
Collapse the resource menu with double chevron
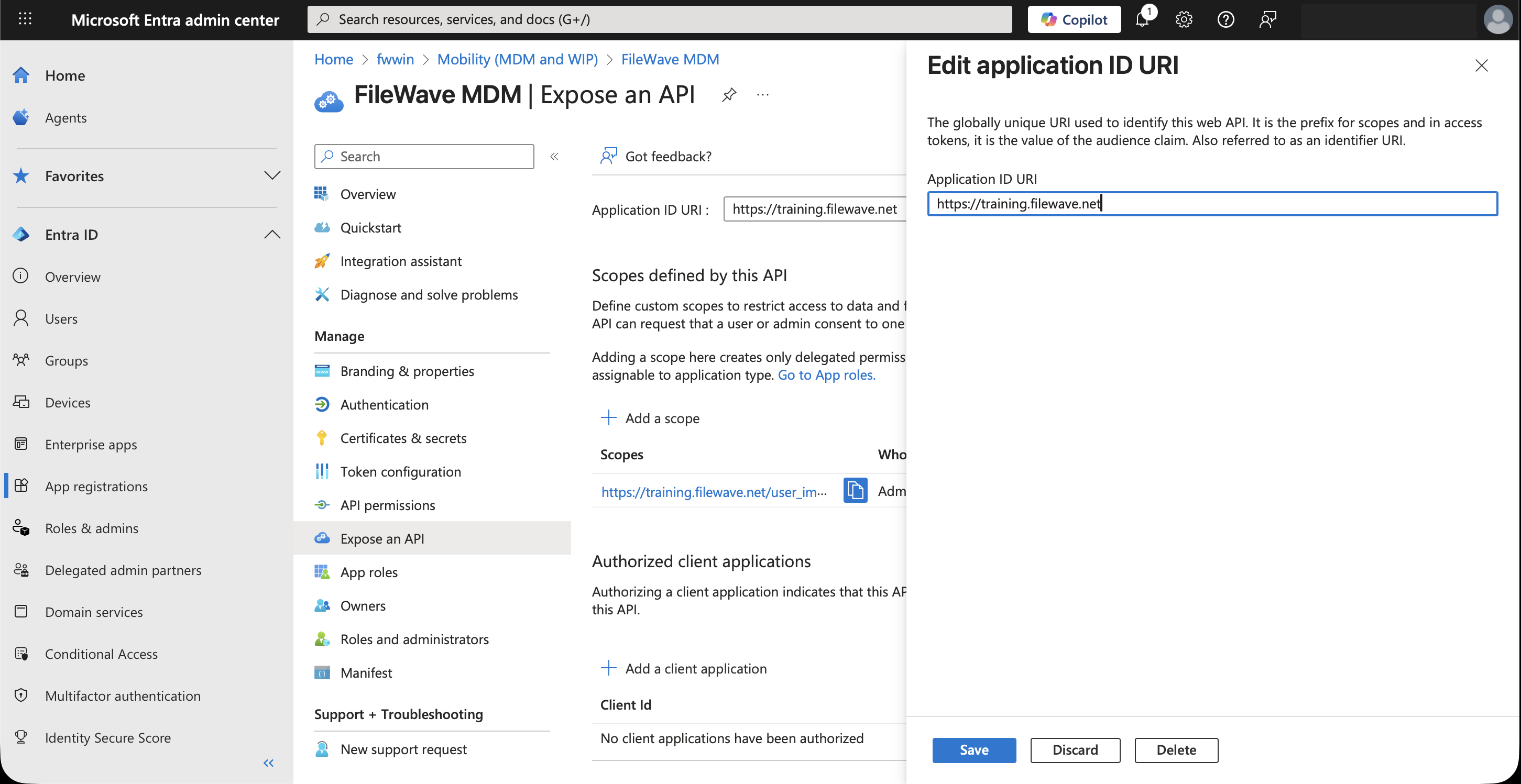point(554,157)
